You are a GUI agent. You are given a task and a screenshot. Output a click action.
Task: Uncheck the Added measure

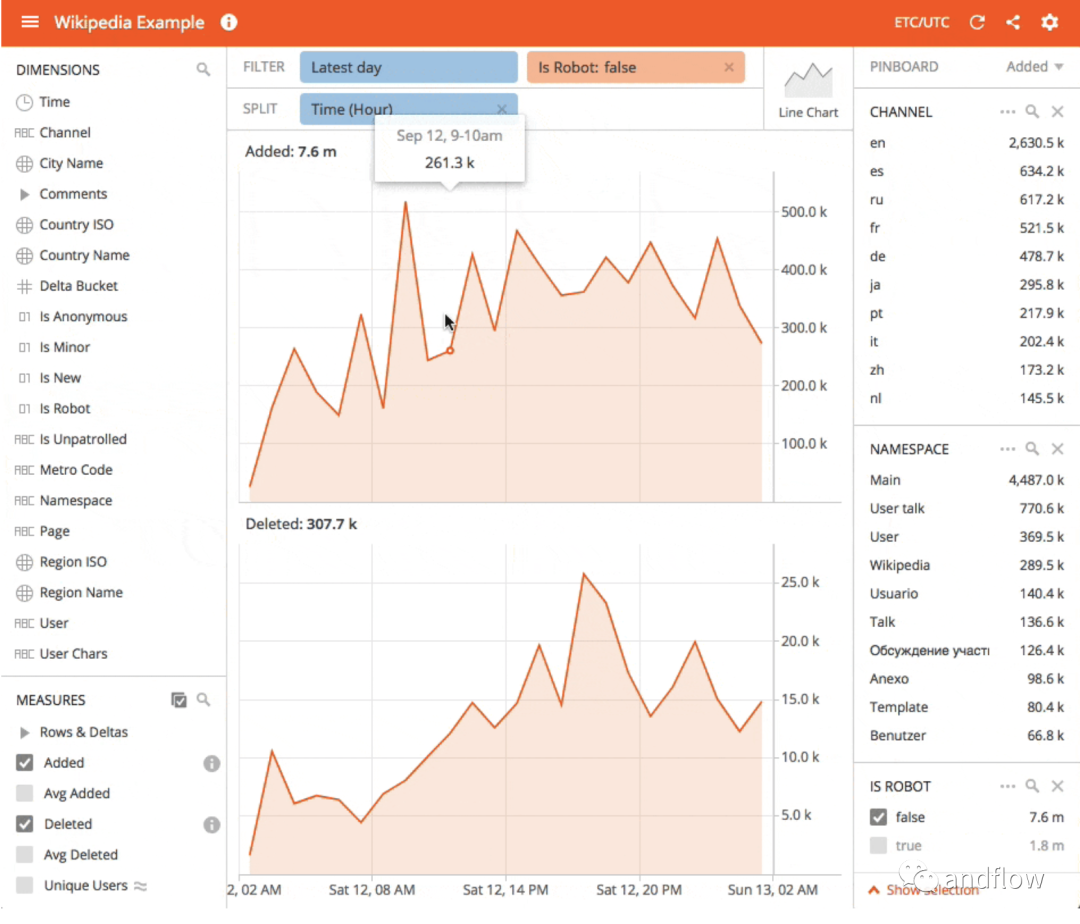[25, 763]
